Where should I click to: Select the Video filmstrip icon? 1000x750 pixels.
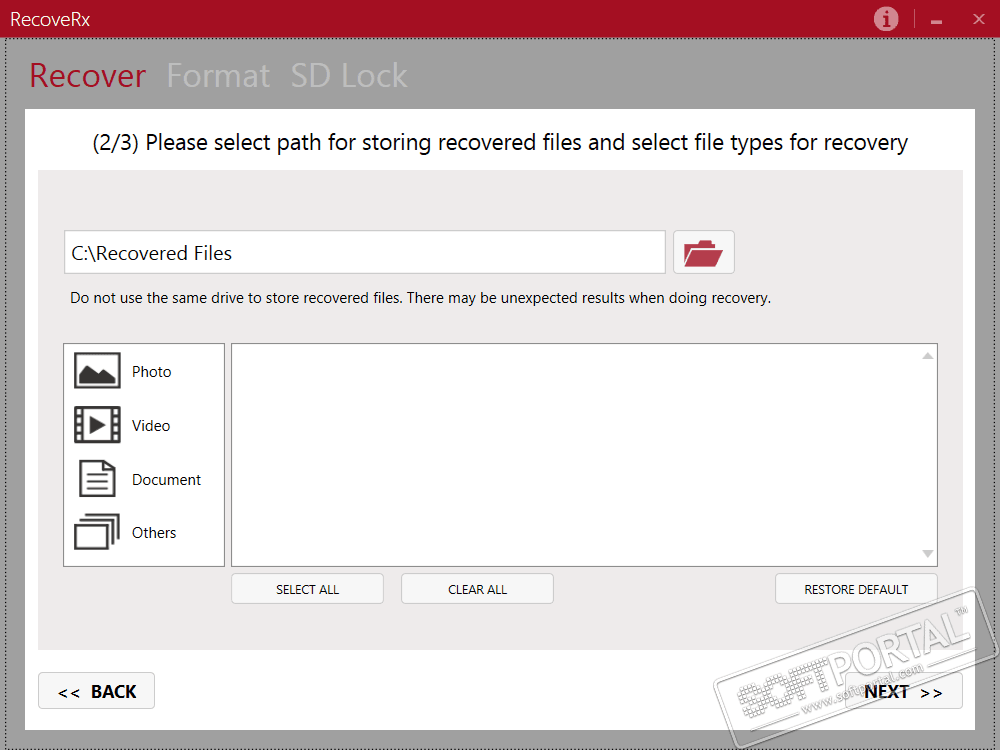click(x=97, y=425)
